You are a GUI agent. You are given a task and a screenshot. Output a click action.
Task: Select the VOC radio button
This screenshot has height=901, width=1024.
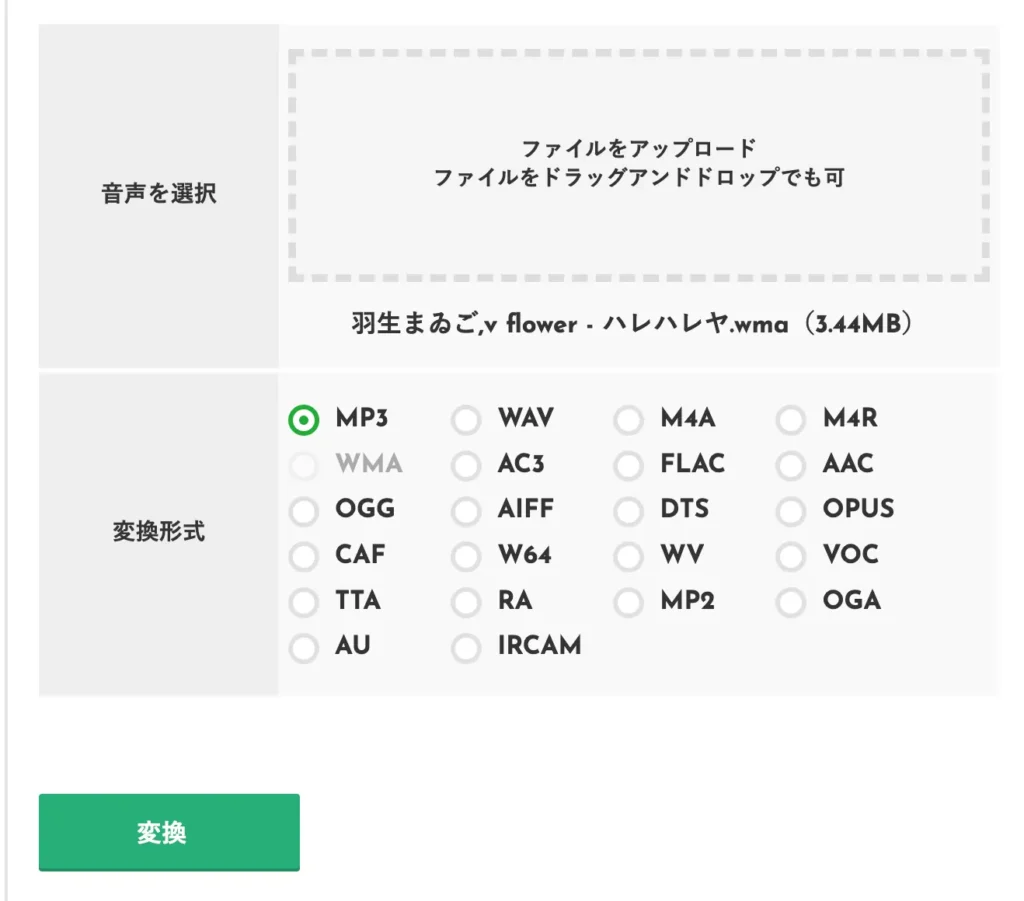coord(791,556)
